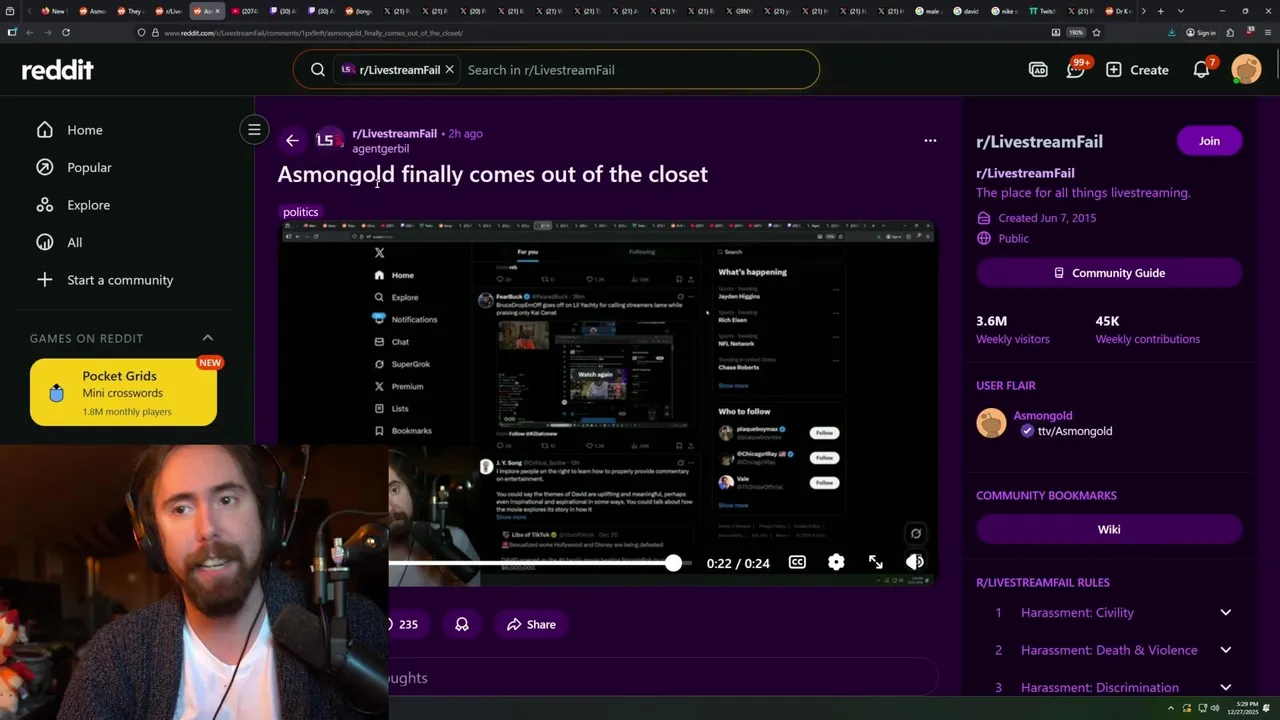The height and width of the screenshot is (720, 1280).
Task: Open the browser downloads arrow icon
Action: [x=1171, y=32]
